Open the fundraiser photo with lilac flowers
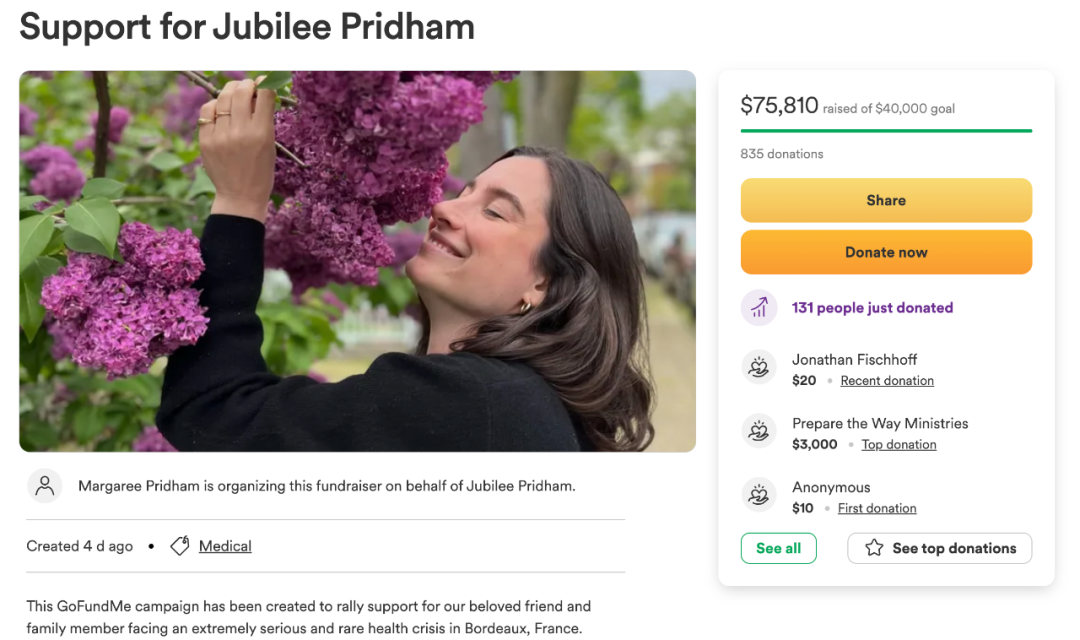This screenshot has height=640, width=1080. click(357, 261)
